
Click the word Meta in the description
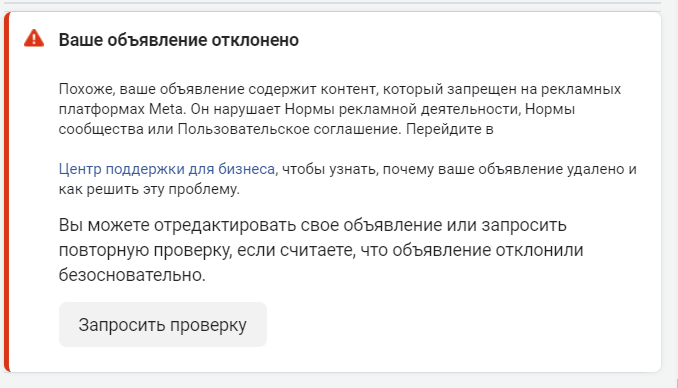coord(166,109)
